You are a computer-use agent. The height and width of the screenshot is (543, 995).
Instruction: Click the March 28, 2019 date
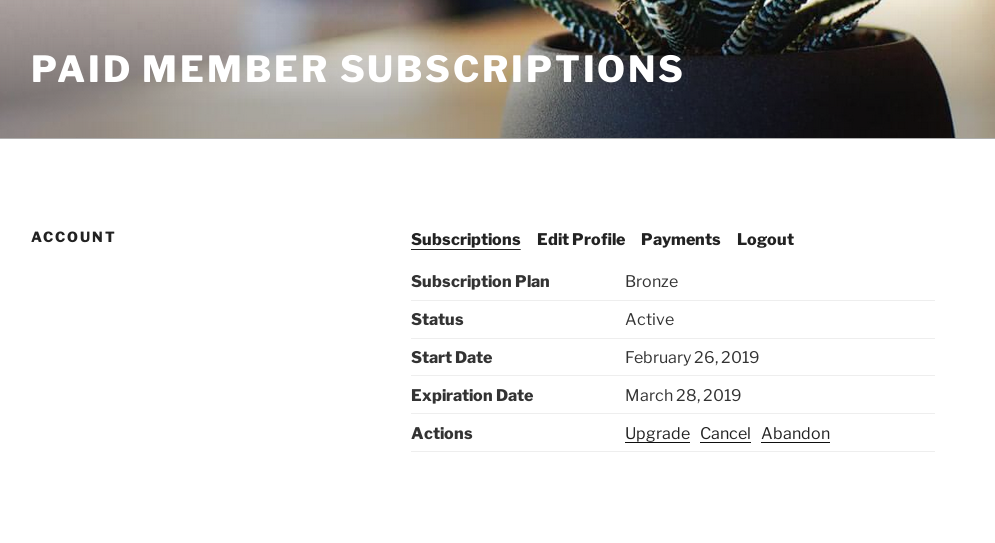[x=683, y=395]
